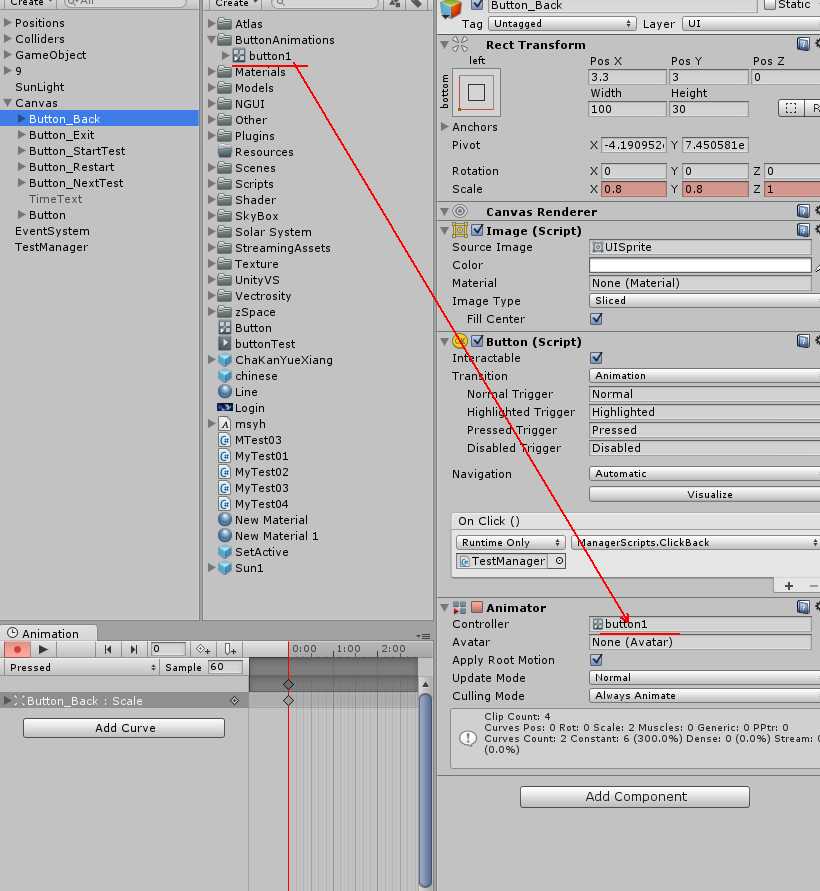Click the MTest03 script icon
820x891 pixels.
[x=225, y=440]
